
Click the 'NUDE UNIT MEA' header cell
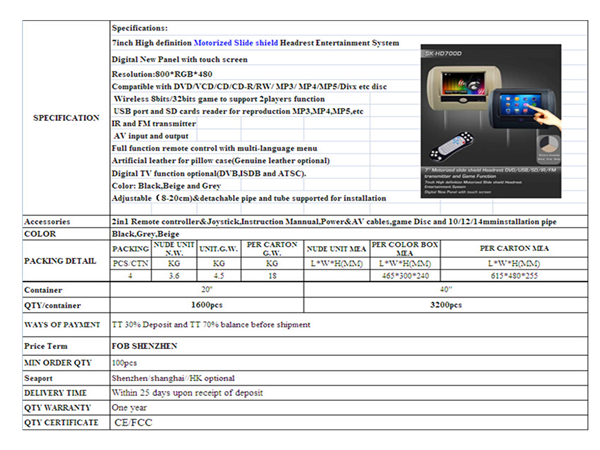(337, 249)
